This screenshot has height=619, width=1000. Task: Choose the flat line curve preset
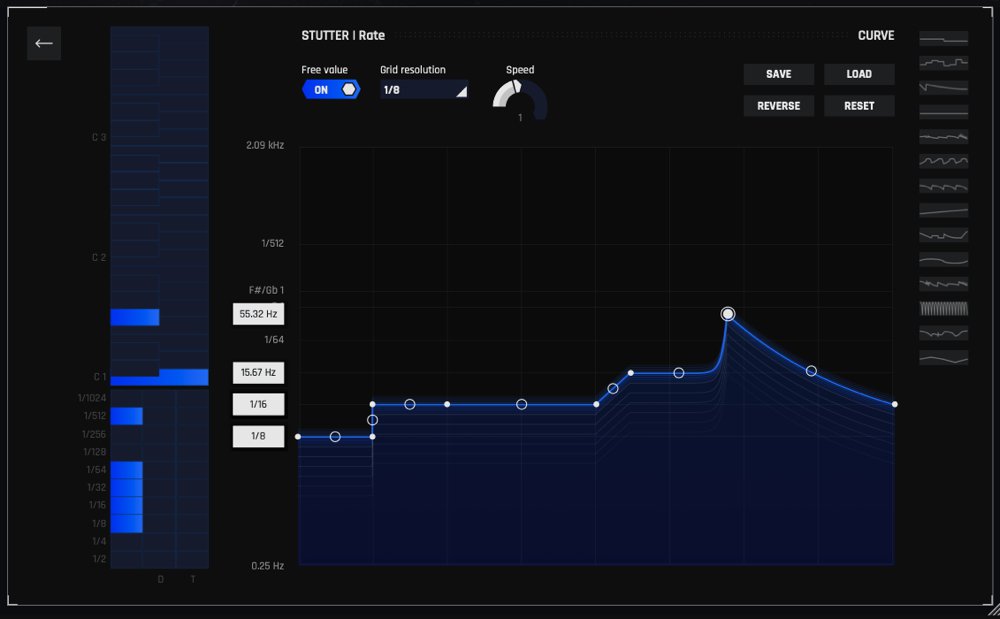[943, 112]
